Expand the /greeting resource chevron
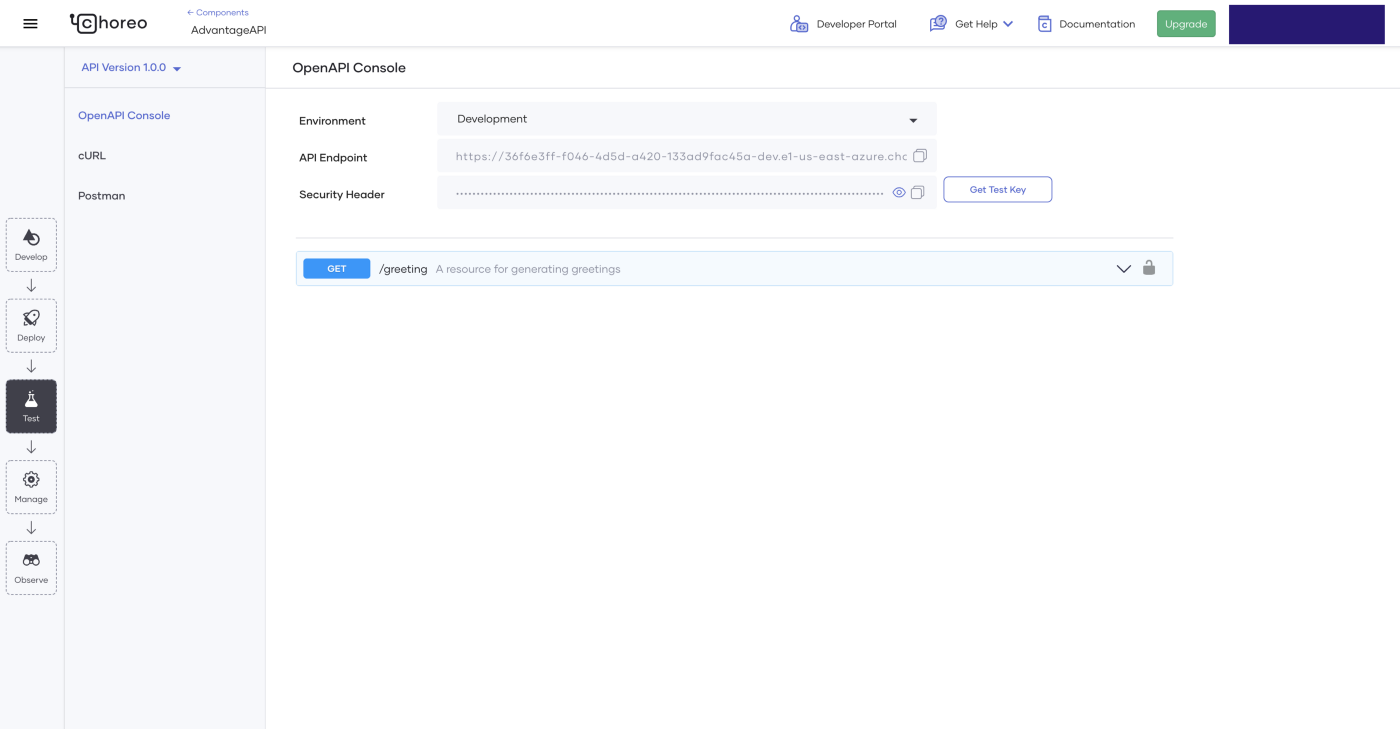The width and height of the screenshot is (1400, 729). [1124, 269]
